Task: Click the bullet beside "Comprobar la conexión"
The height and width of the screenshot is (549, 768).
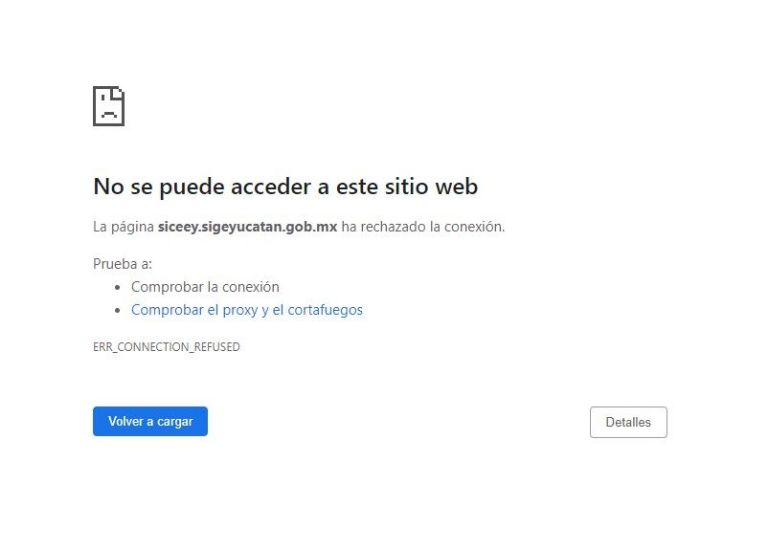Action: (119, 288)
